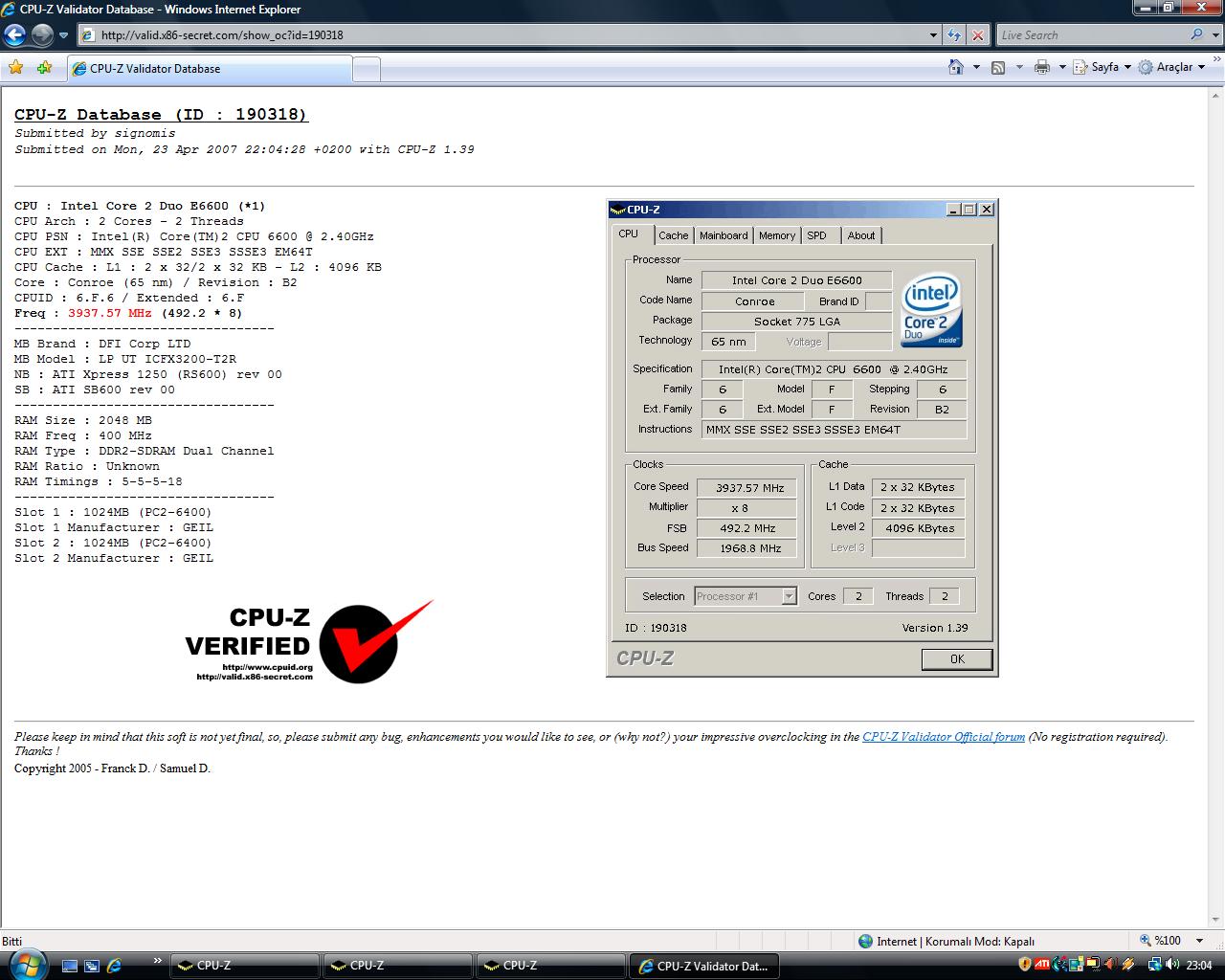Click the RSS feeds icon
This screenshot has width=1225, height=980.
pos(998,67)
